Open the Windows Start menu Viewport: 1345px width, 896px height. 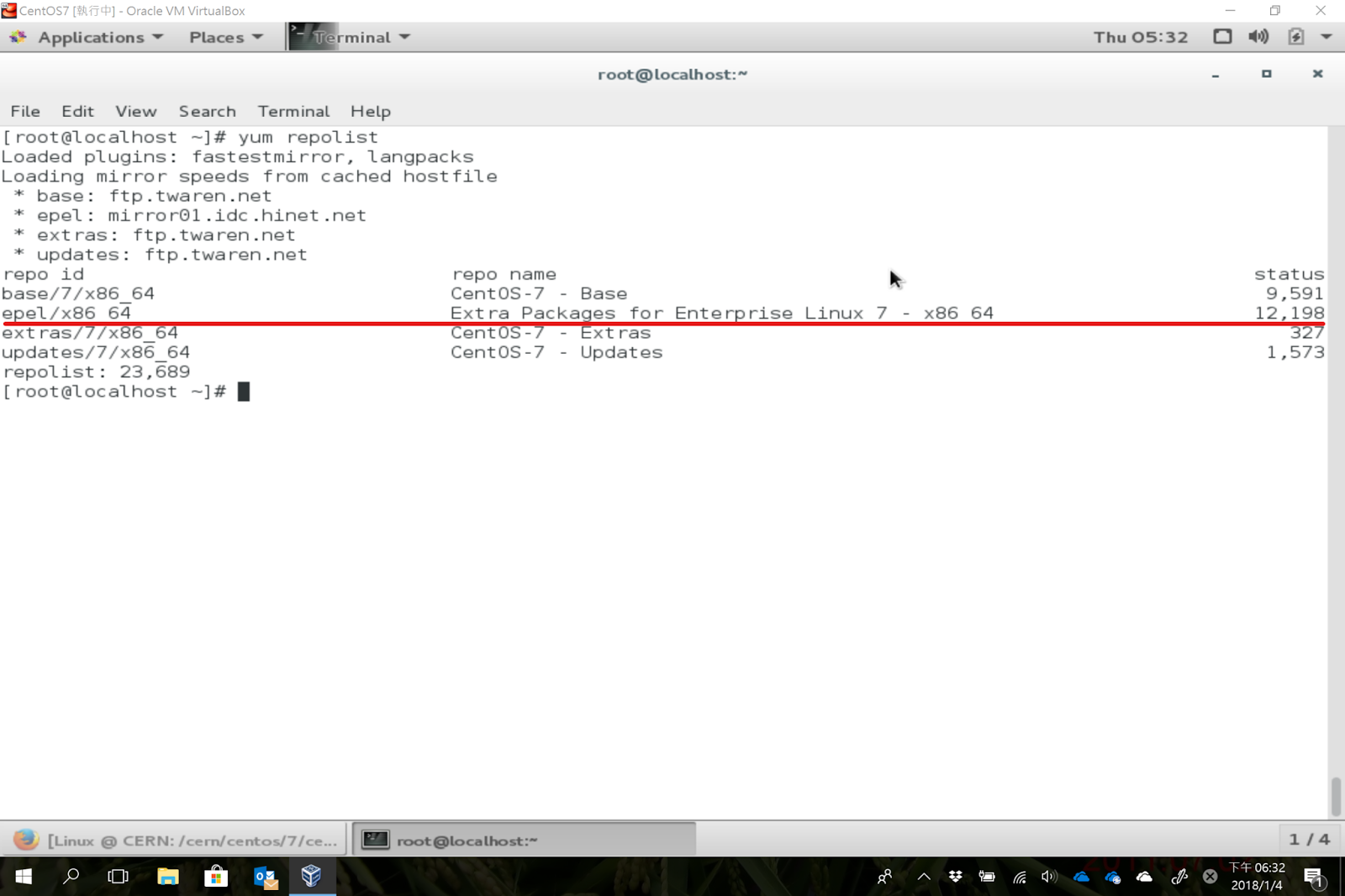pos(24,877)
